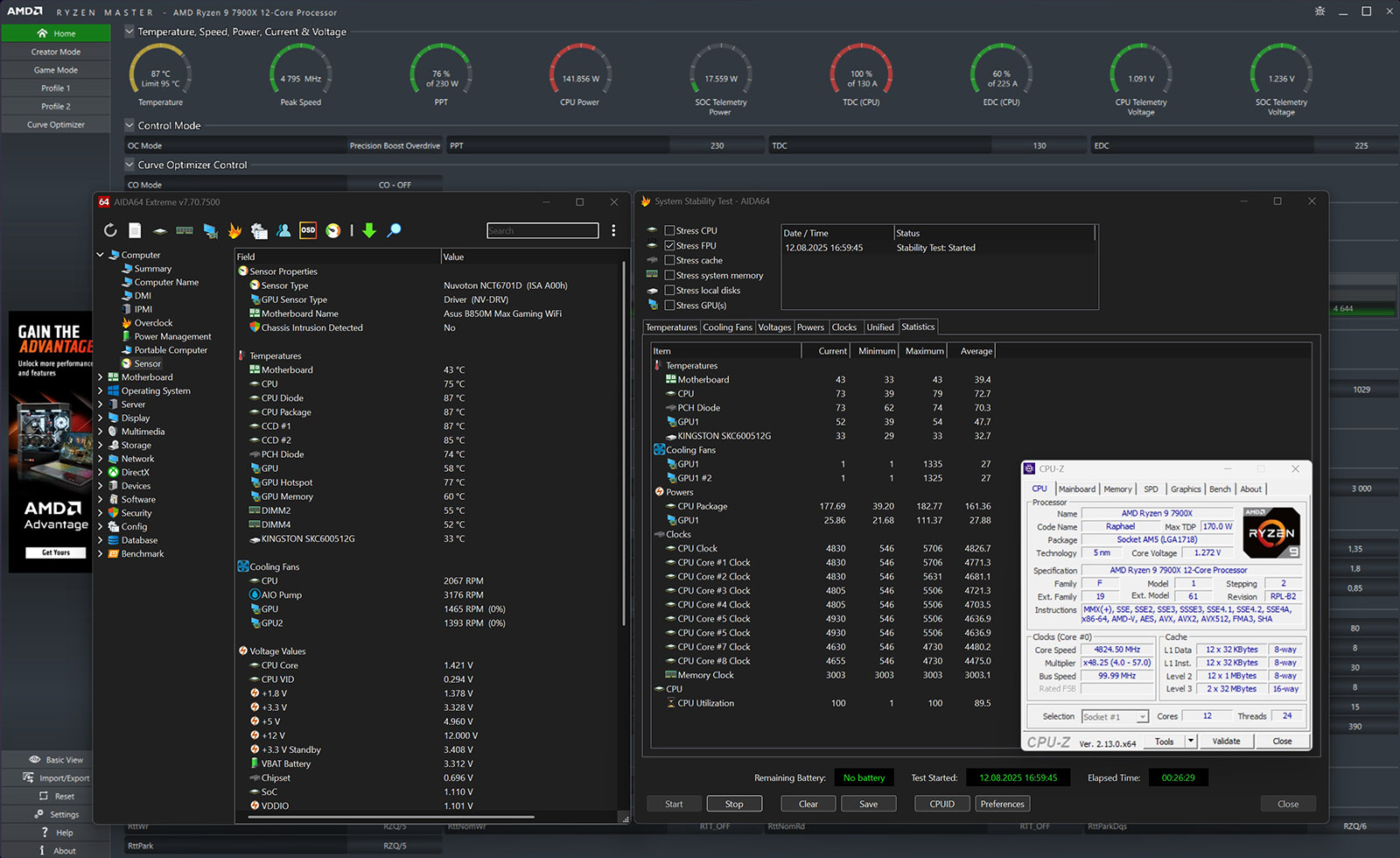This screenshot has height=858, width=1400.
Task: Open Curve Optimizer in Ryzen Master sidebar
Action: point(56,124)
